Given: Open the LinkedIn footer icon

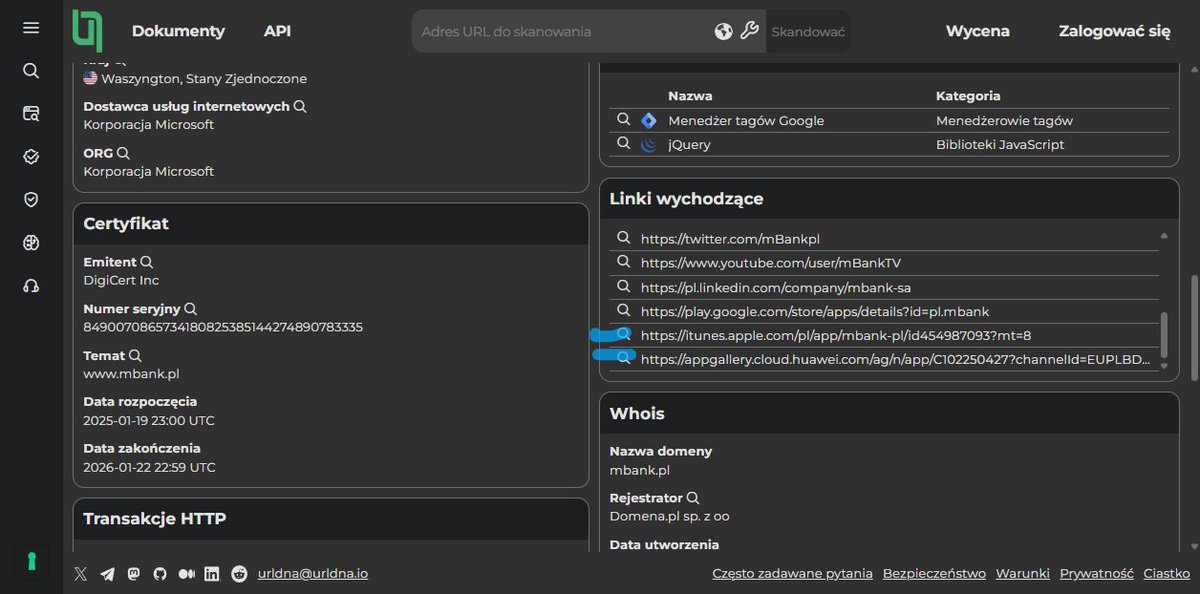Looking at the screenshot, I should pos(212,574).
